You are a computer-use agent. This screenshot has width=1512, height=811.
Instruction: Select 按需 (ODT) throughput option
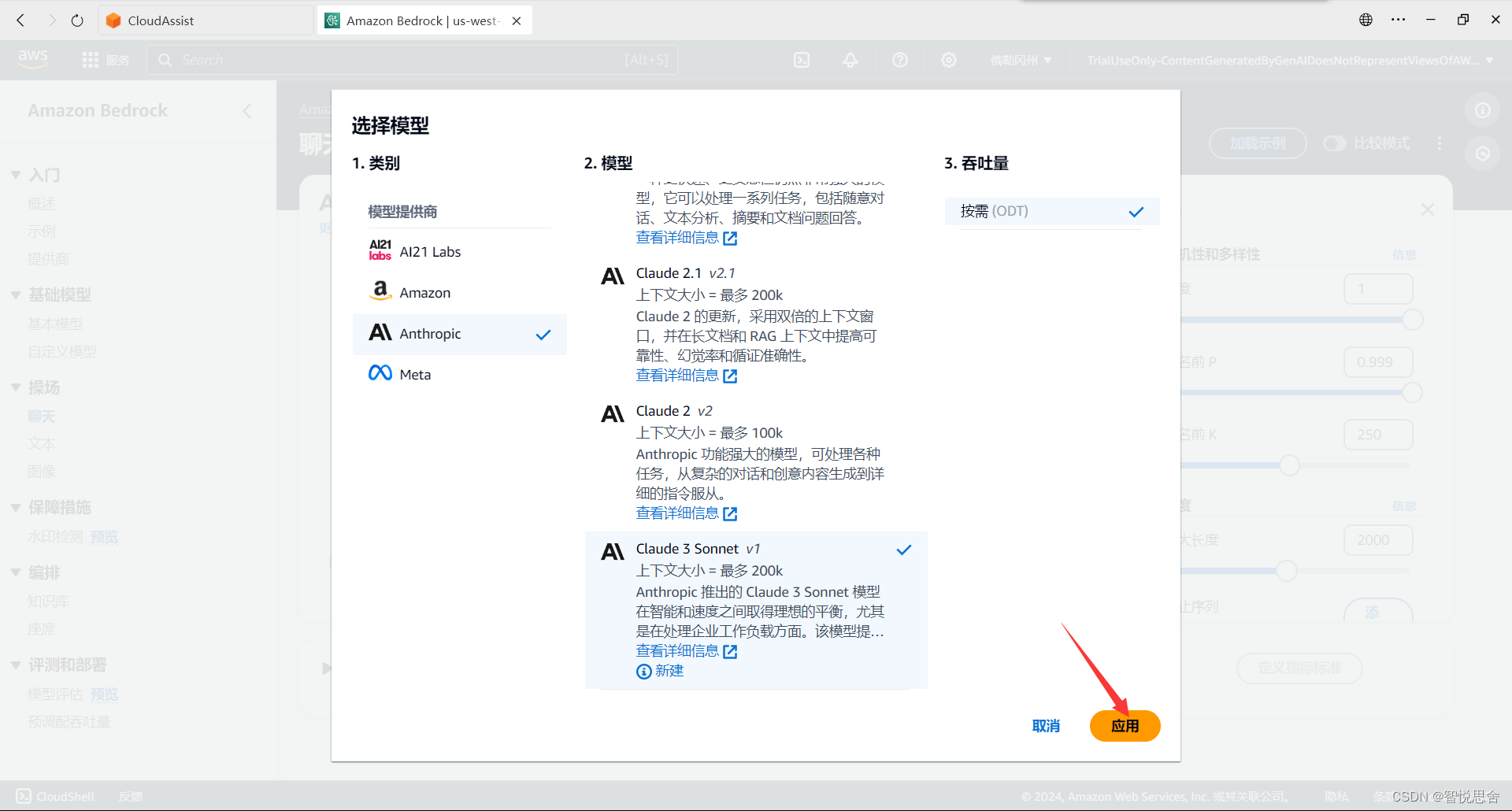point(1052,211)
